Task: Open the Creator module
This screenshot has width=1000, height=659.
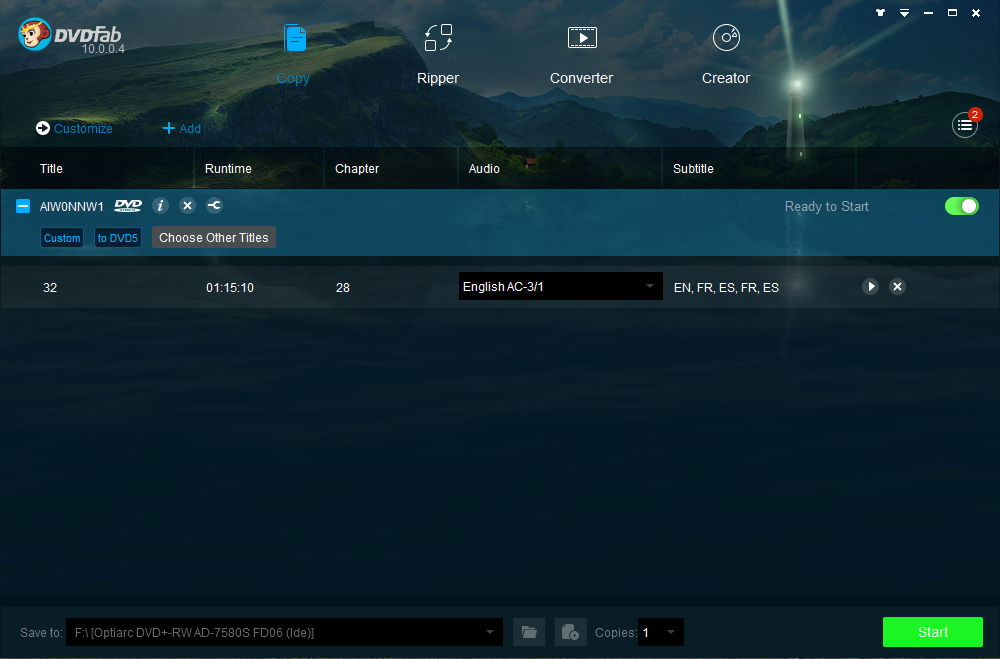Action: click(726, 54)
